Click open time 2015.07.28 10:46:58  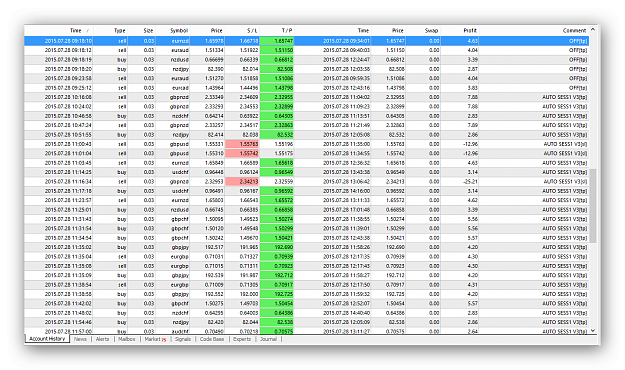click(68, 116)
